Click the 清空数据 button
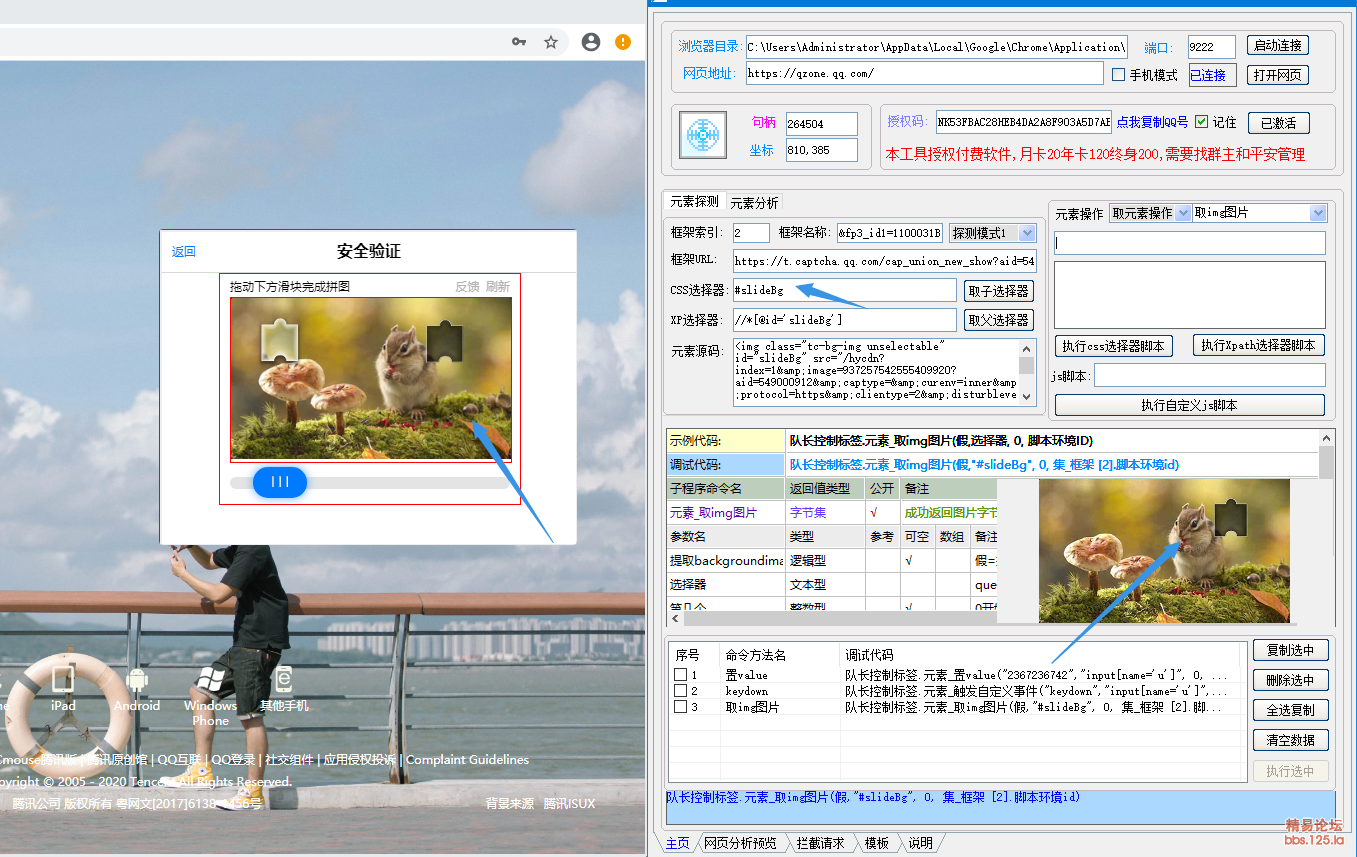This screenshot has height=857, width=1357. 1290,740
